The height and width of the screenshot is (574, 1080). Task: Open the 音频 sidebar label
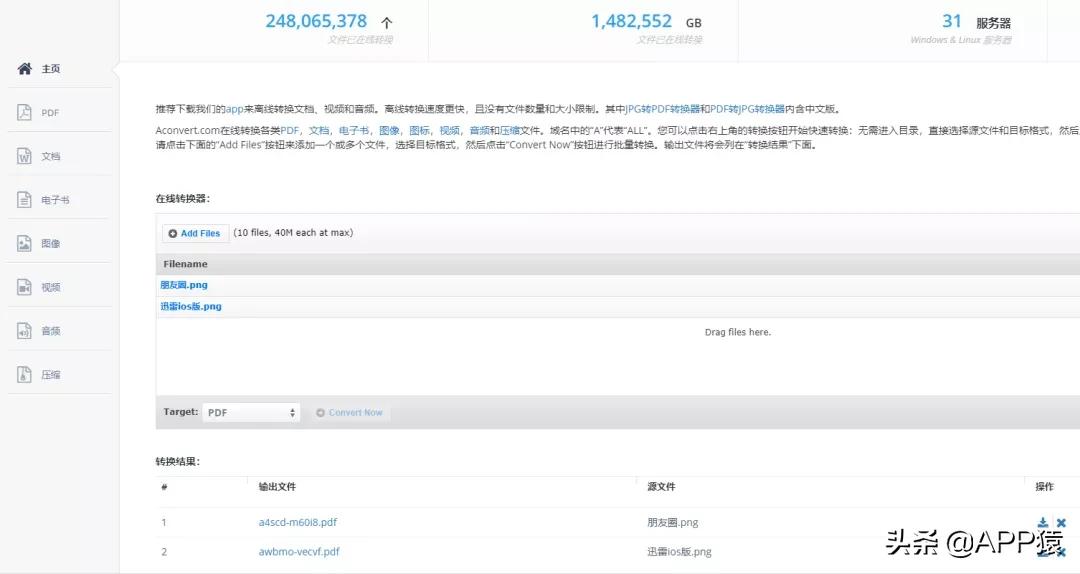(x=50, y=331)
